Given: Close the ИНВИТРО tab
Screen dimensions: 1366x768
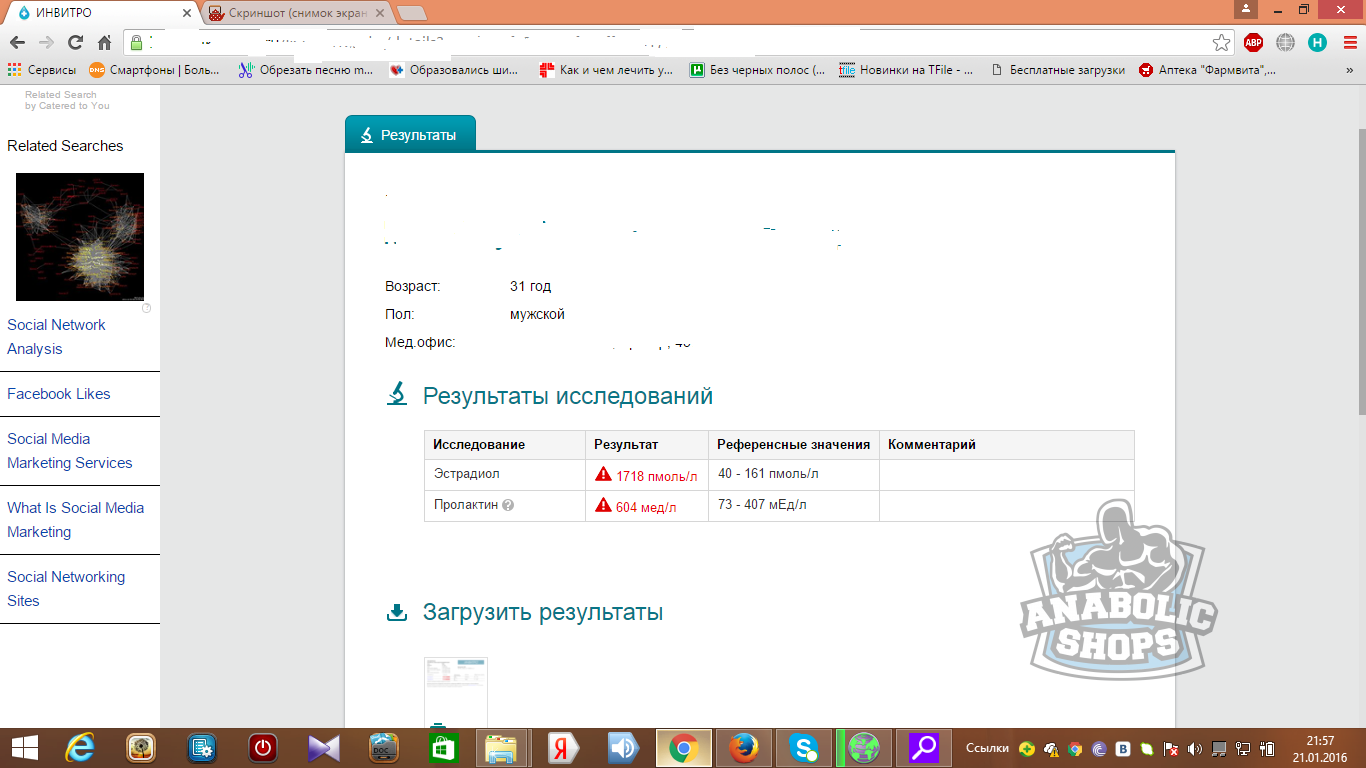Looking at the screenshot, I should point(185,13).
